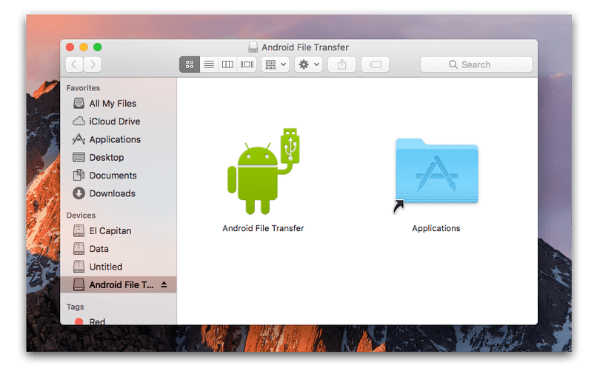This screenshot has width=600, height=371.
Task: Switch to column view mode
Action: [x=228, y=65]
